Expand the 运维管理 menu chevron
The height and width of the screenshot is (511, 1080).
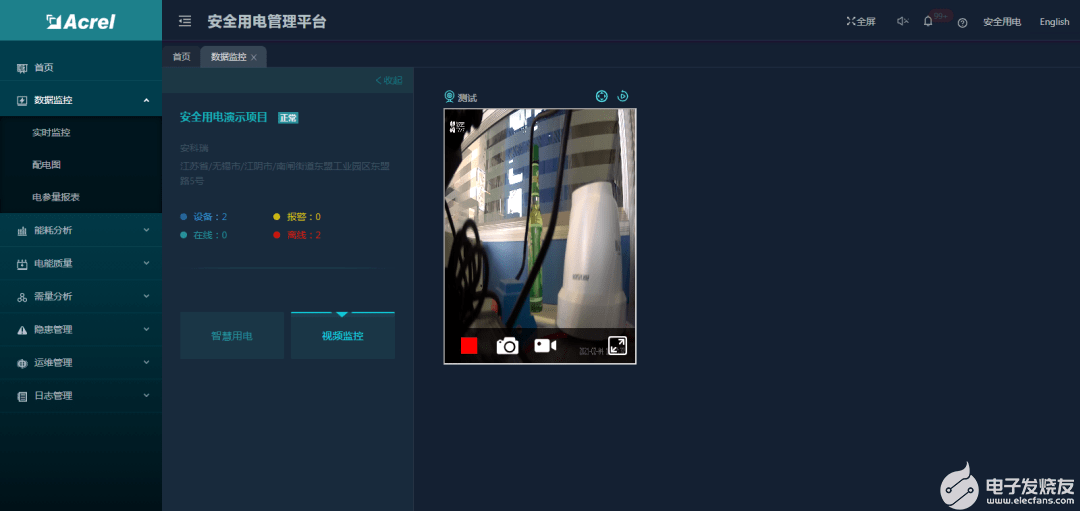146,362
